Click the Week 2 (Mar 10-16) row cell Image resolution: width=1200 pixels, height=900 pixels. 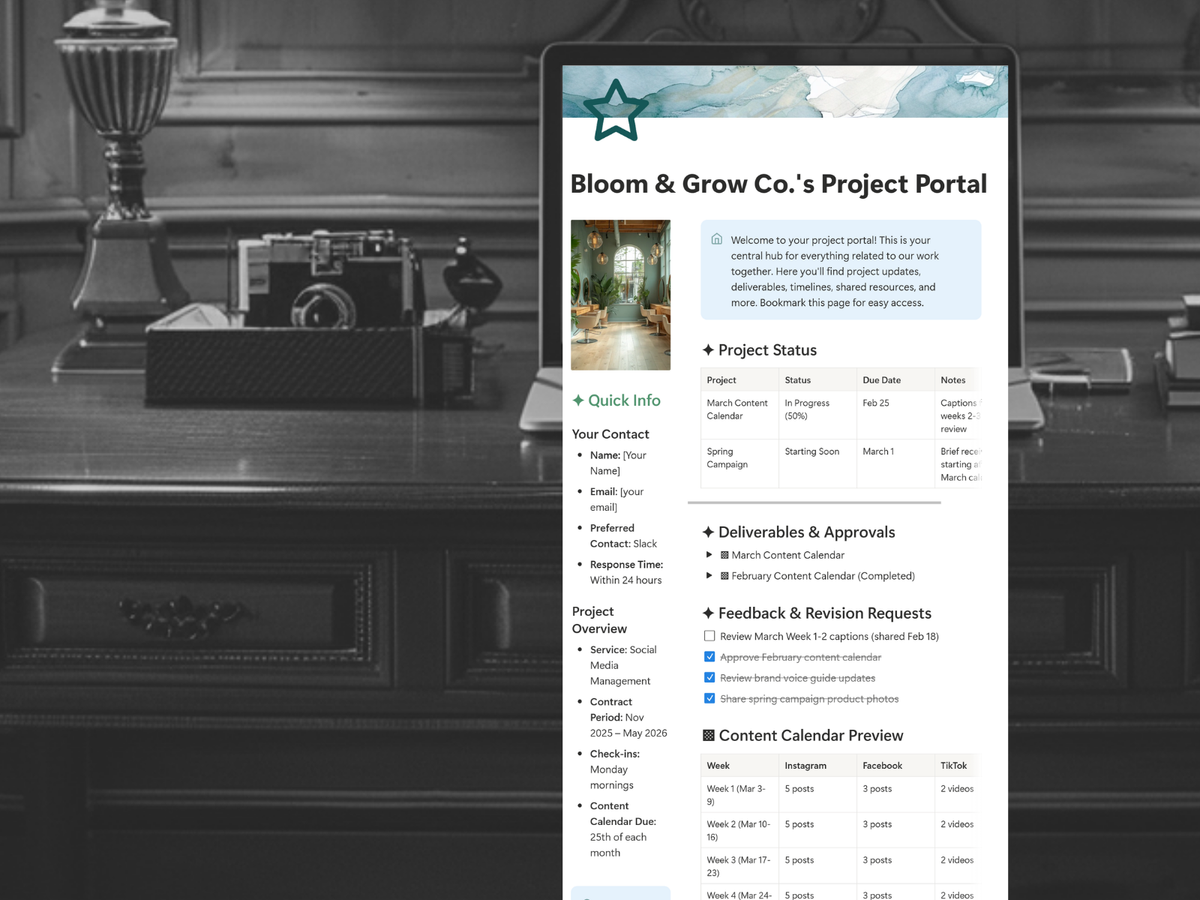pyautogui.click(x=740, y=831)
